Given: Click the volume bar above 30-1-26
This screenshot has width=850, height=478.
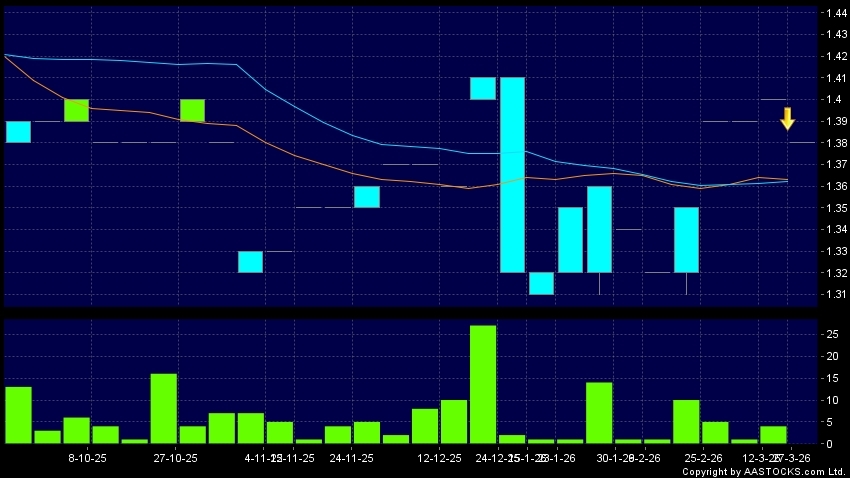Looking at the screenshot, I should click(x=599, y=412).
